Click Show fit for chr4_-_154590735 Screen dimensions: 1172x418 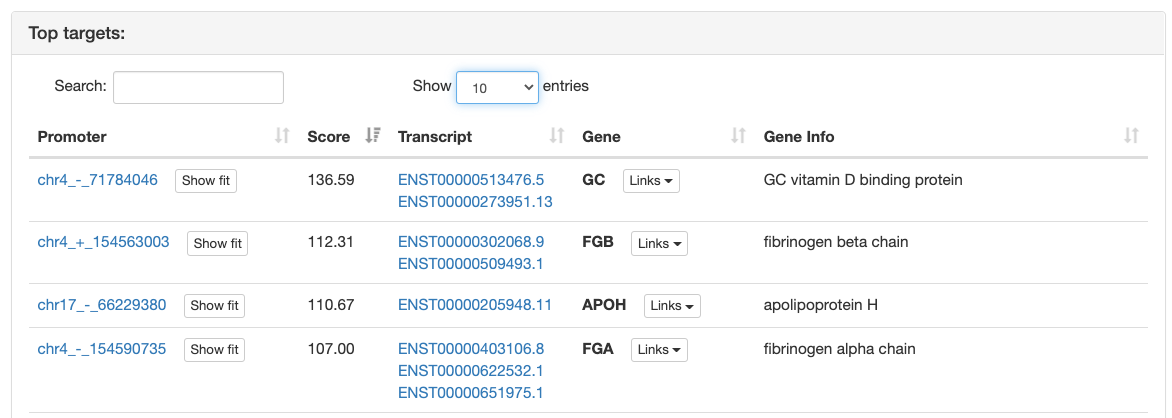pyautogui.click(x=214, y=350)
